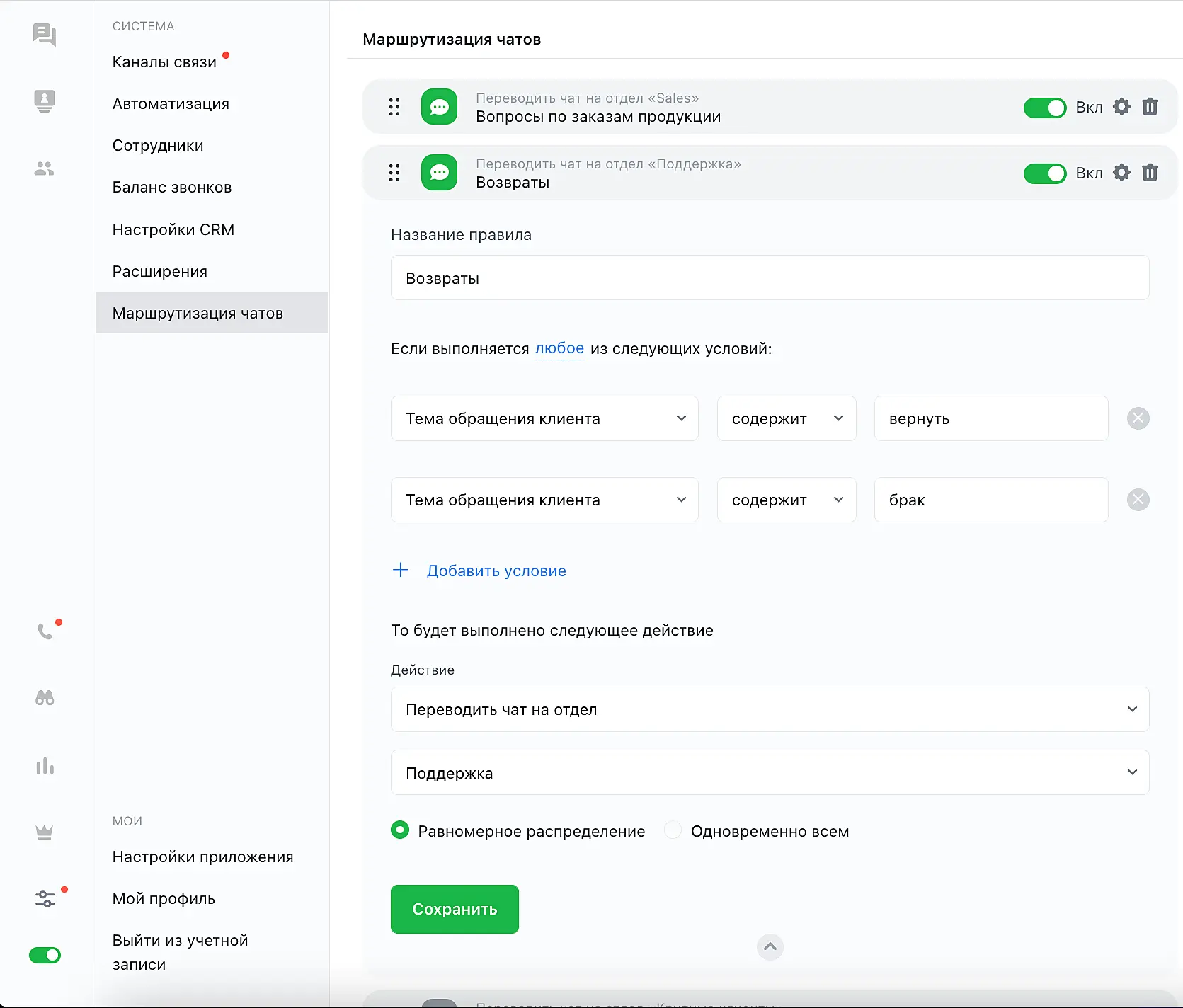Screen dimensions: 1183x1008
Task: Remove the «брак» condition row
Action: (x=1138, y=500)
